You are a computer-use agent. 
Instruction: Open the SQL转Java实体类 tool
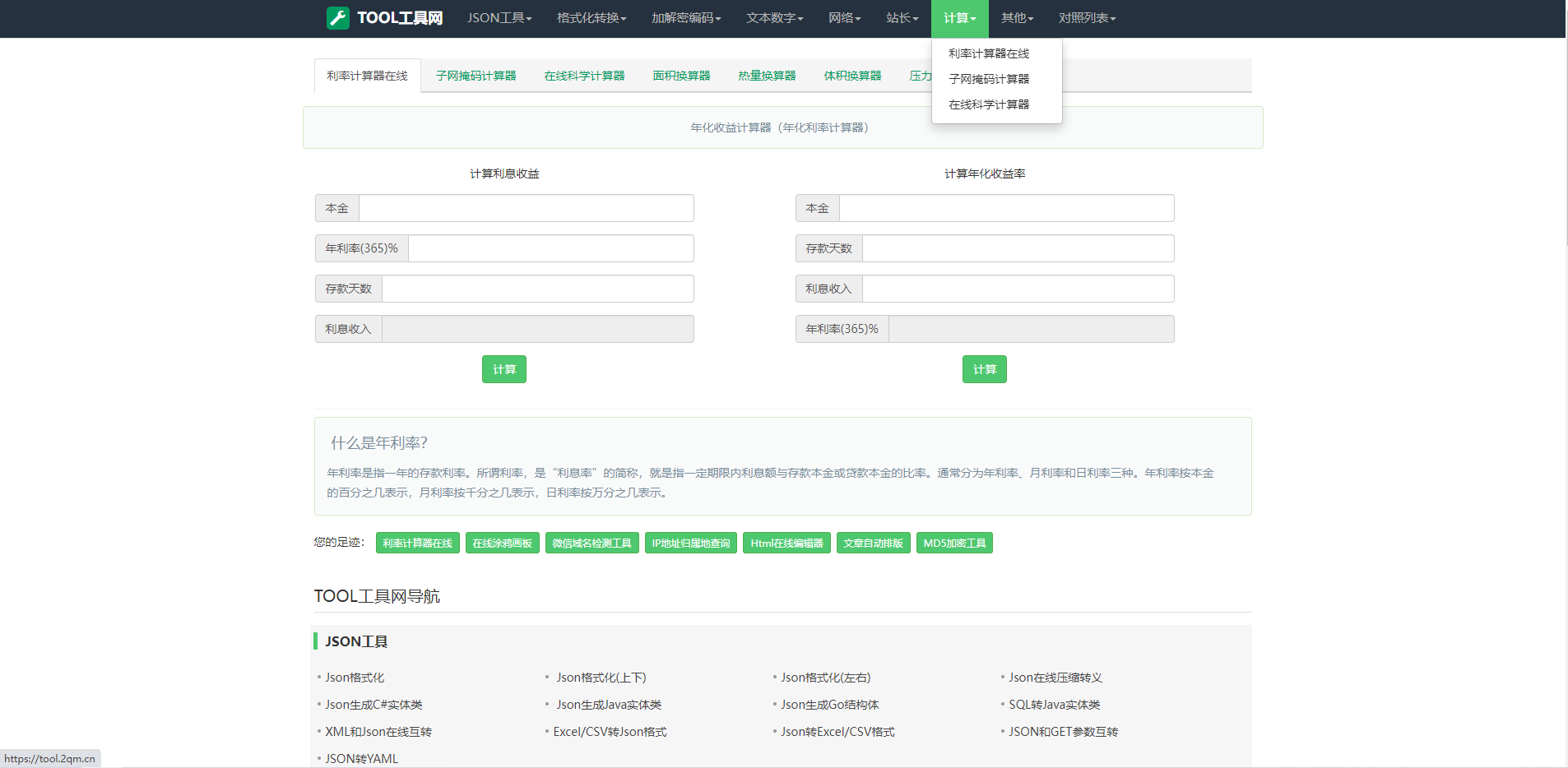1055,704
